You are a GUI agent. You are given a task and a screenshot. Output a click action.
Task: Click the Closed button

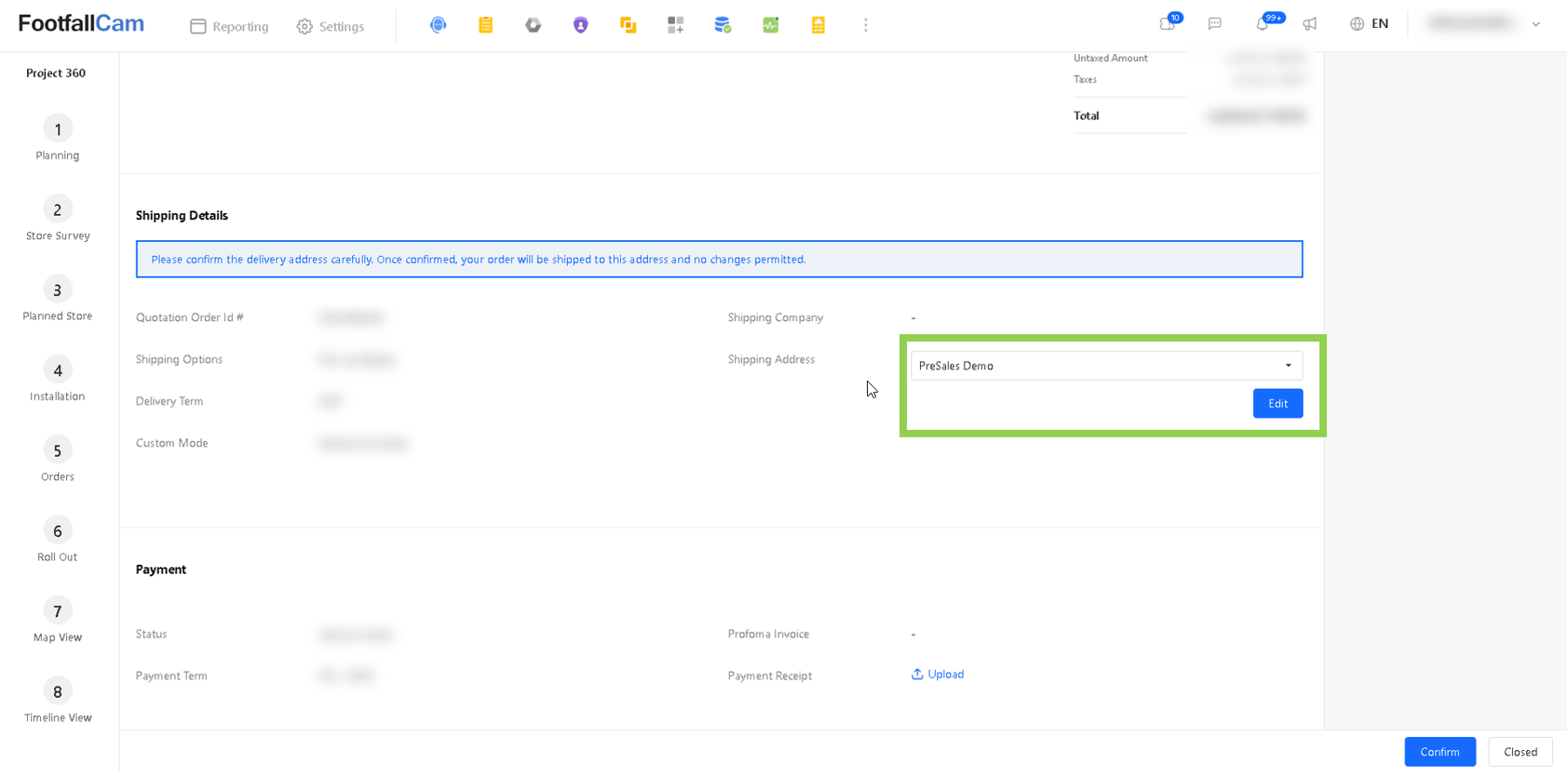1520,752
